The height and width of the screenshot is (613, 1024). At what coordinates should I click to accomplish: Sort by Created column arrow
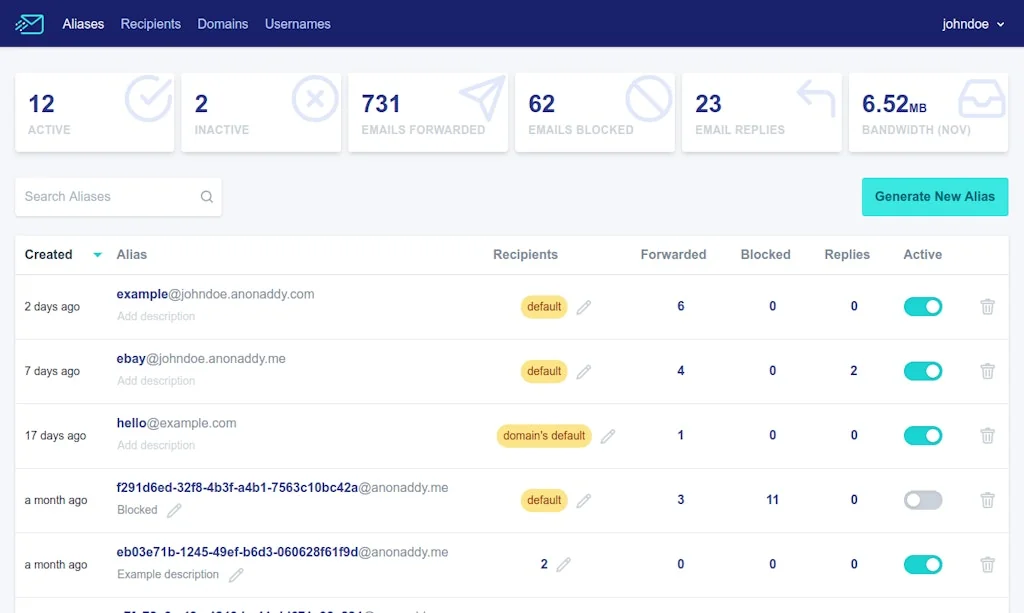[97, 255]
